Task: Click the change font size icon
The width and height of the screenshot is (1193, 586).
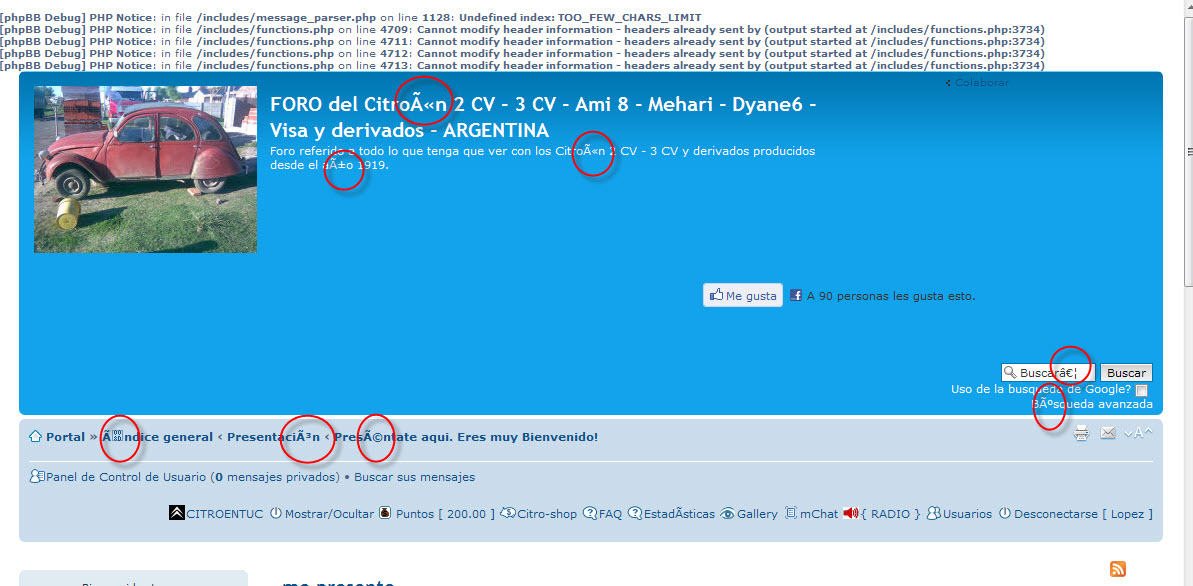Action: pos(1138,433)
